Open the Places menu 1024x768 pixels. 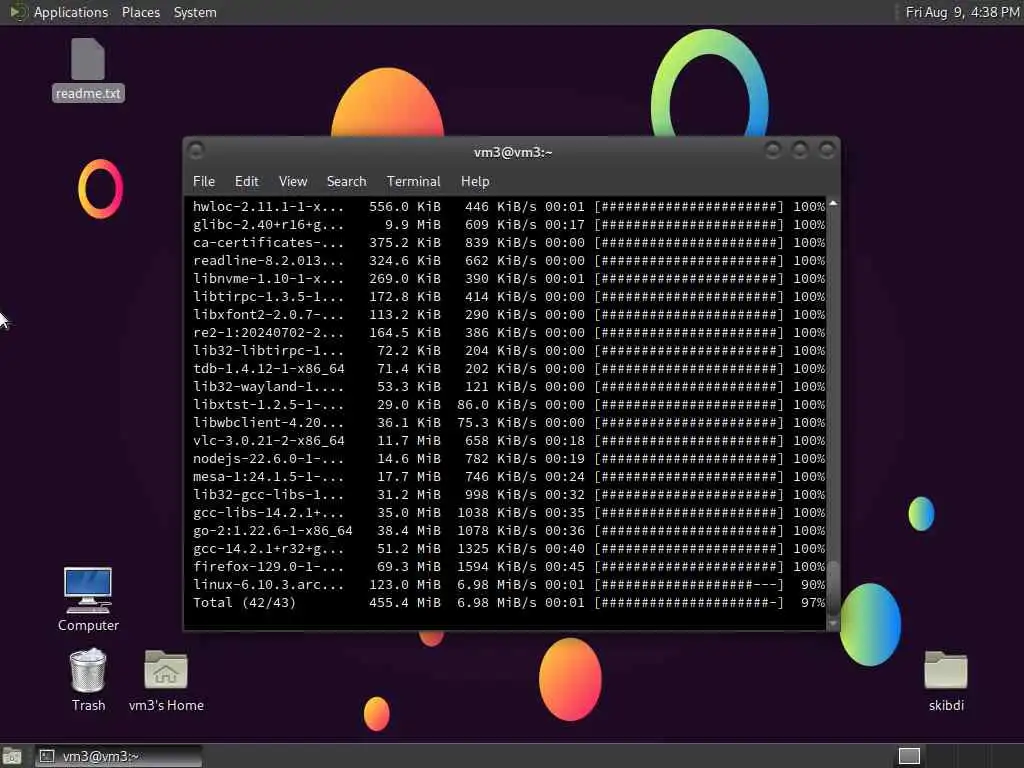(x=140, y=12)
